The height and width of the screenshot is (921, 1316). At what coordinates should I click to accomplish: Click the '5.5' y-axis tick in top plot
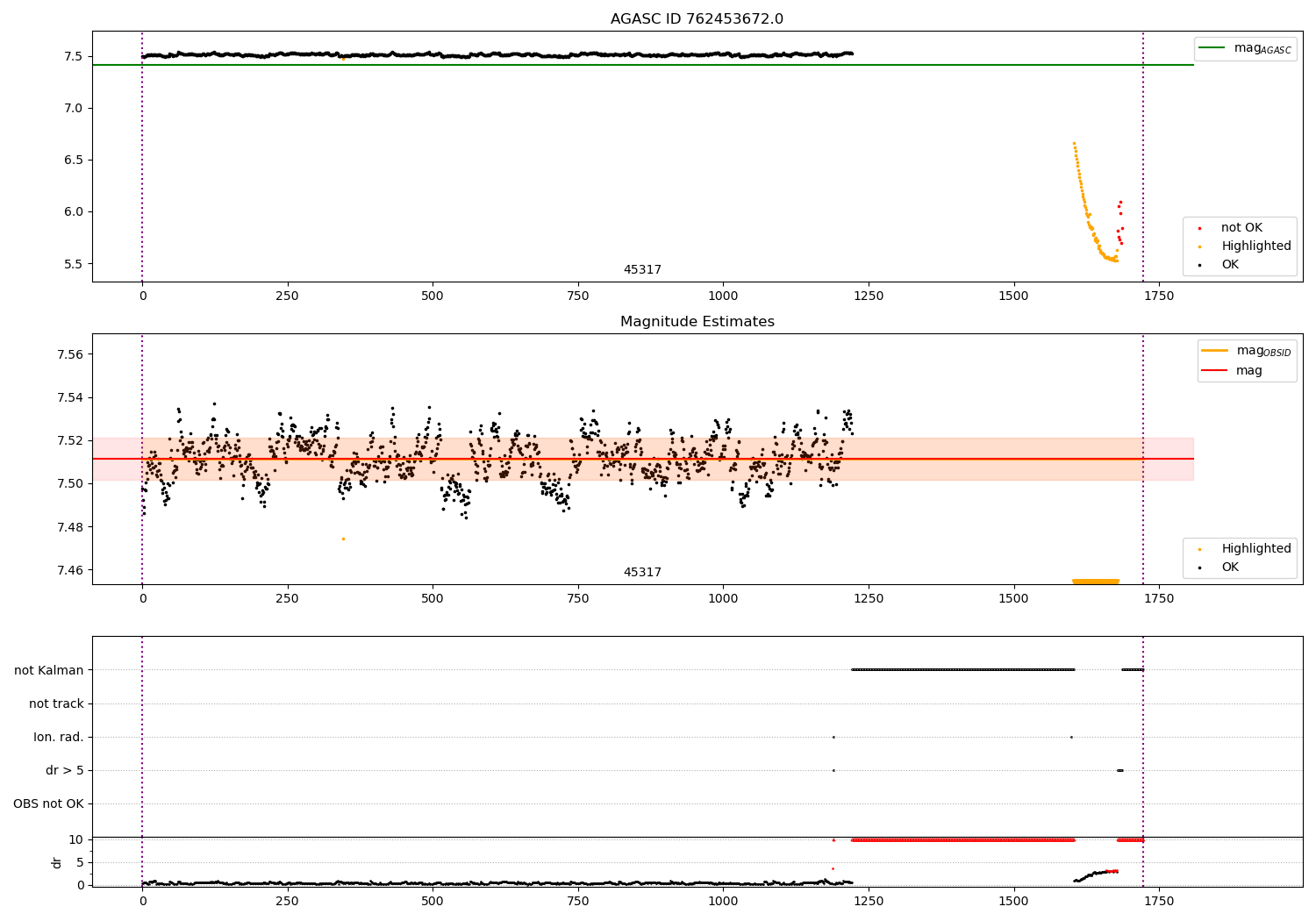[74, 263]
